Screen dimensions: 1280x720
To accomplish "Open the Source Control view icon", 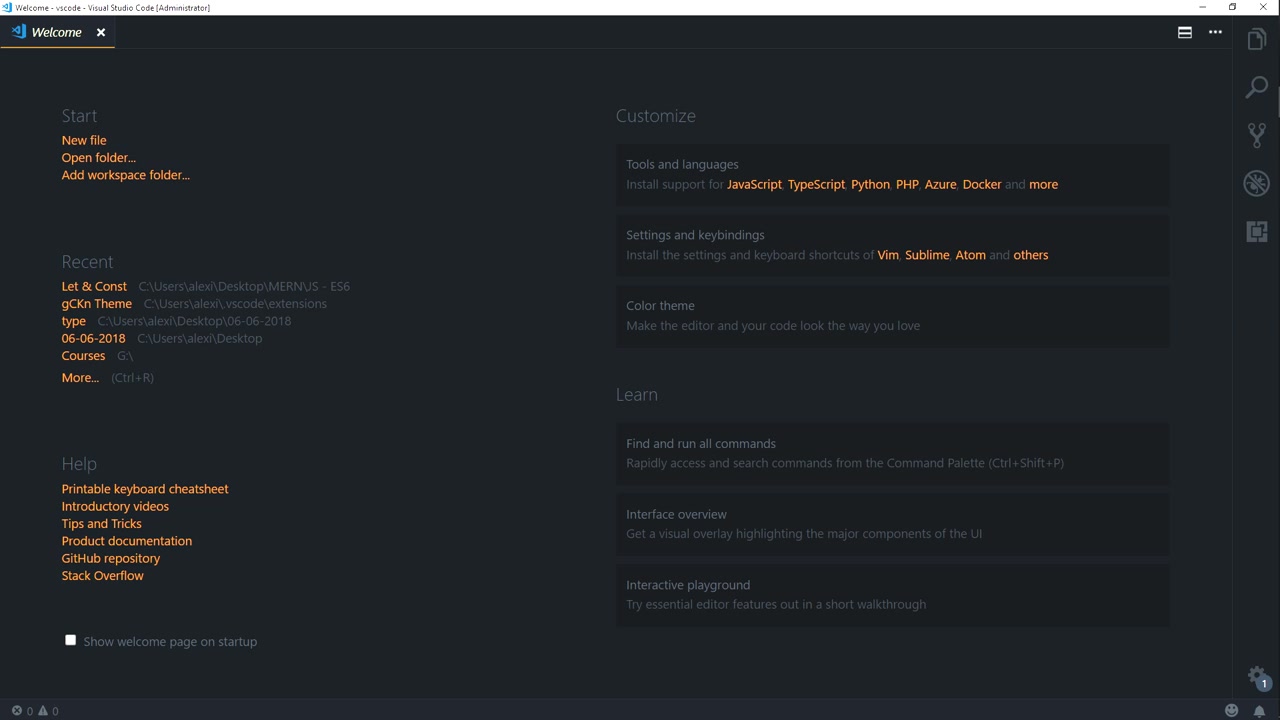I will tap(1257, 135).
